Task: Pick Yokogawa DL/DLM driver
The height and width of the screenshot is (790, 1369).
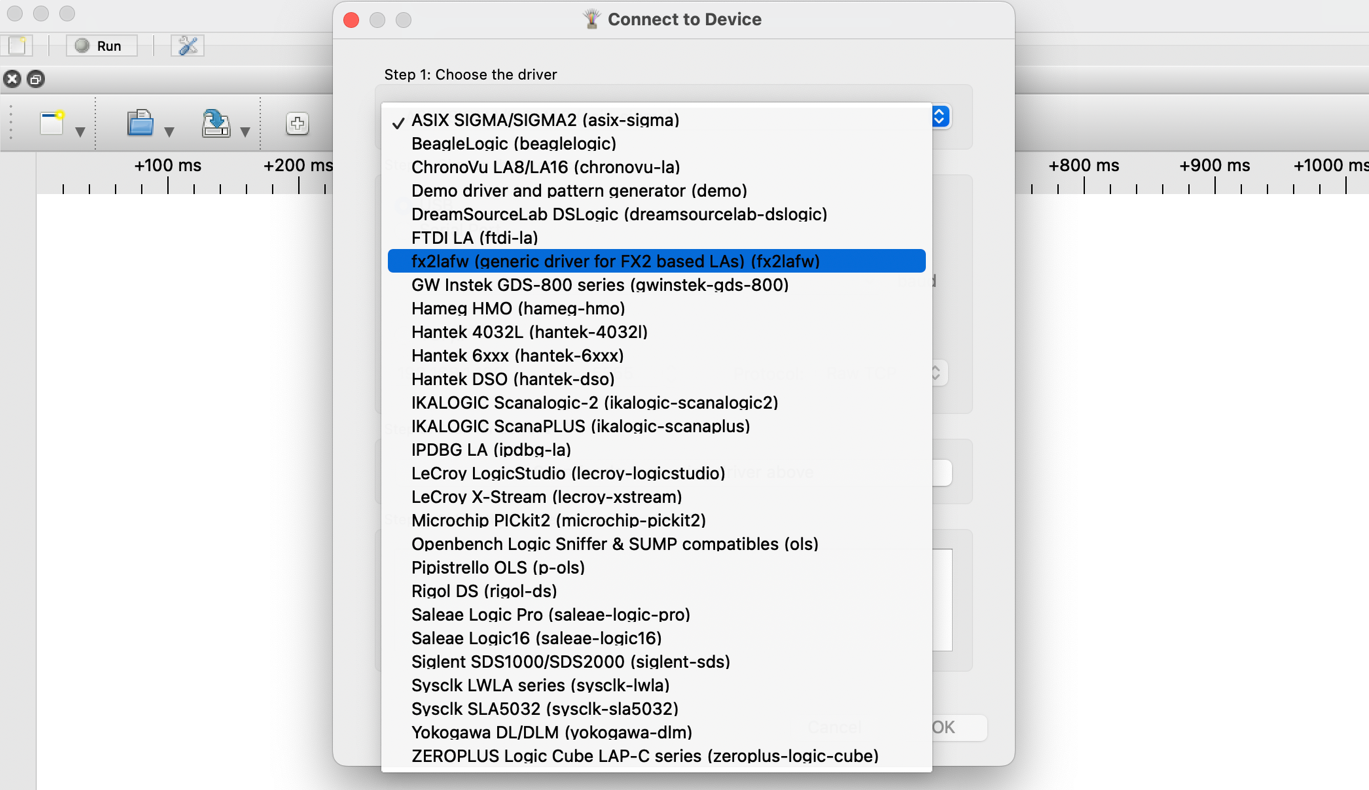Action: point(656,732)
